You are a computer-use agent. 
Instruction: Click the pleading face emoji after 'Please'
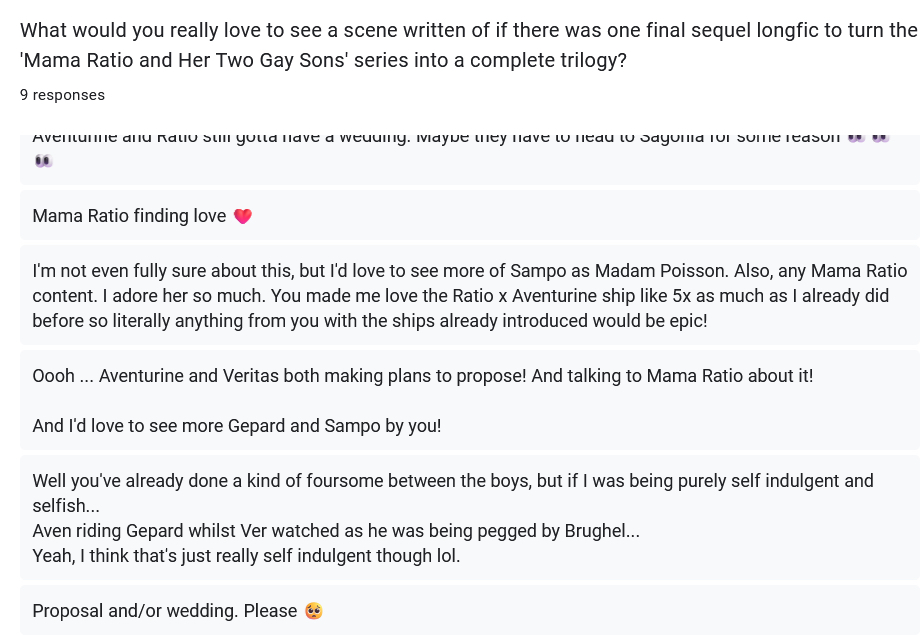click(313, 611)
